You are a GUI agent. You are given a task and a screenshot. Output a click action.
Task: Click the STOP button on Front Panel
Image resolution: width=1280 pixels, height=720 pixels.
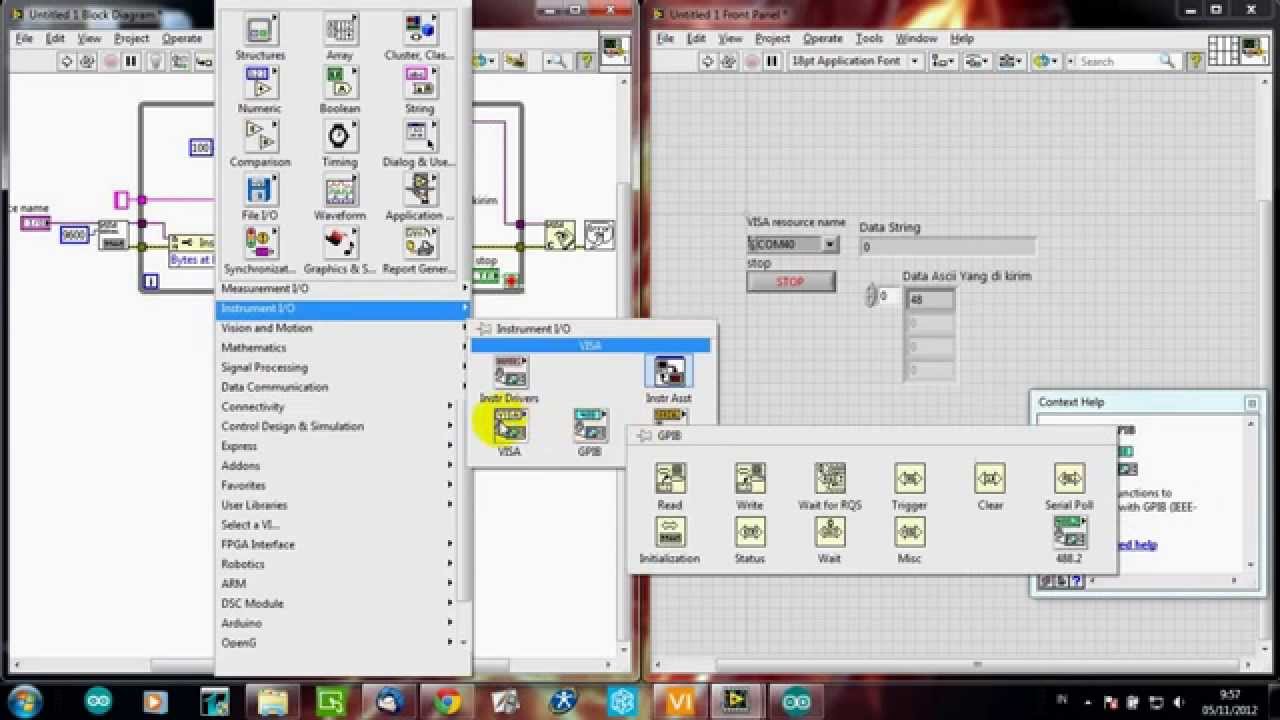tap(790, 282)
